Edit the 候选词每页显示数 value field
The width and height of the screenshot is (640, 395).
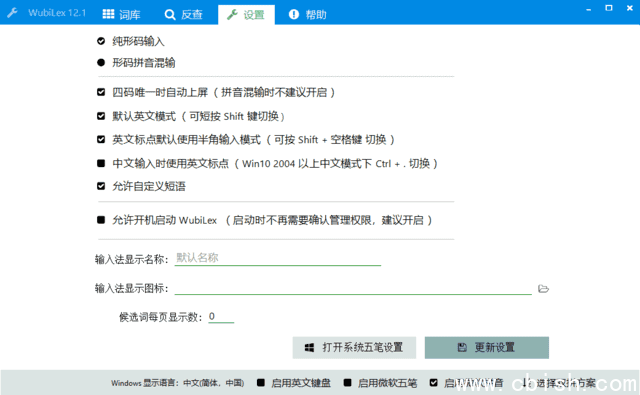coord(221,317)
